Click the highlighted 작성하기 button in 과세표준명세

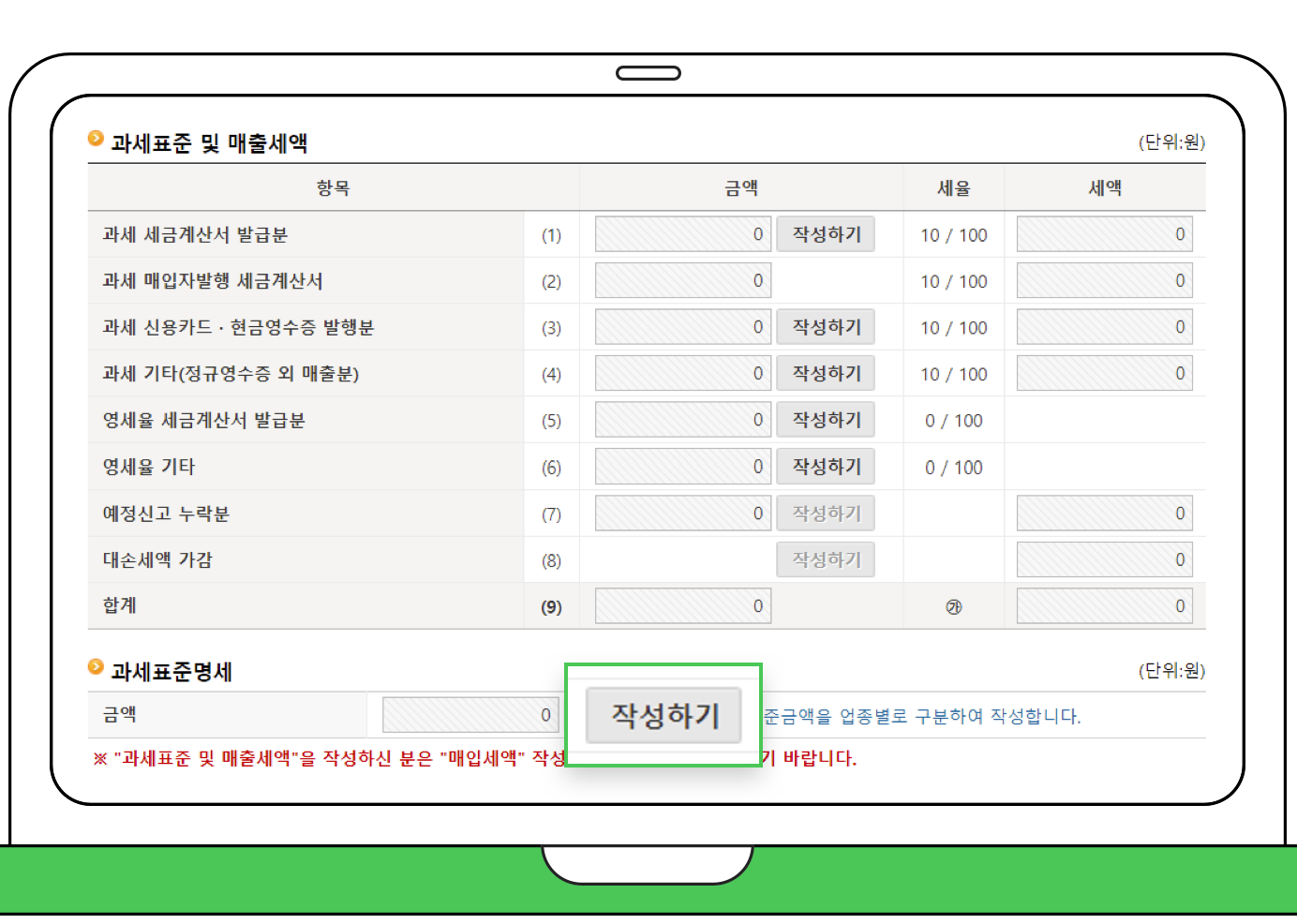click(x=663, y=715)
